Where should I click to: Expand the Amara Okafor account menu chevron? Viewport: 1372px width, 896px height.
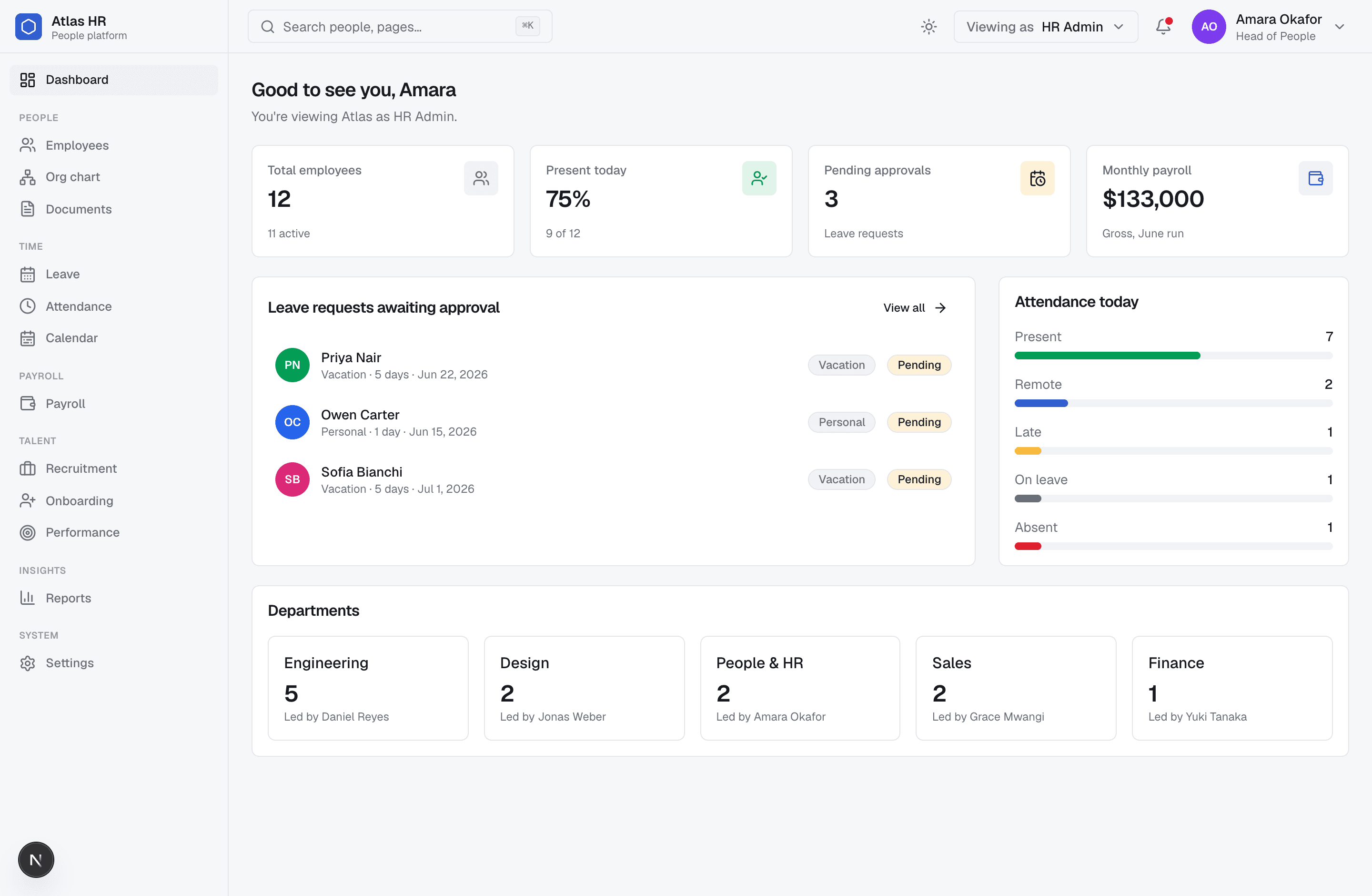pyautogui.click(x=1339, y=27)
